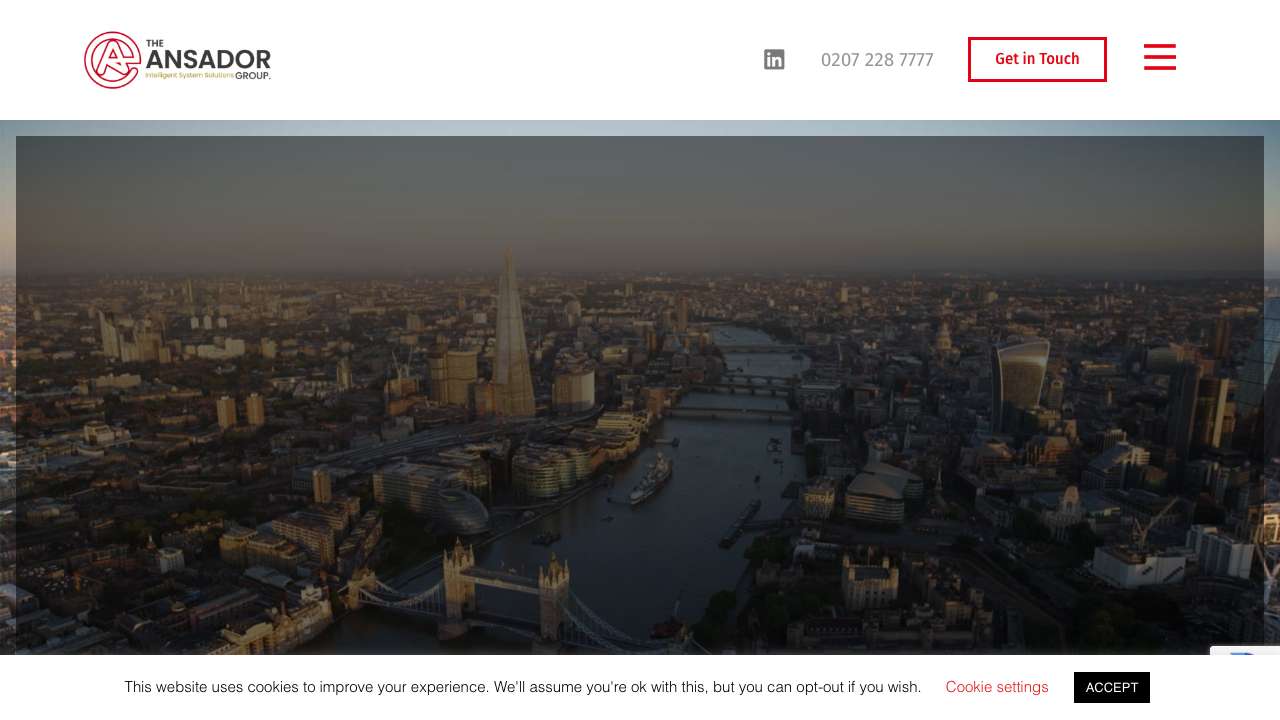The height and width of the screenshot is (720, 1280).
Task: Click the HMS Belfast ship on the river
Action: (650, 480)
